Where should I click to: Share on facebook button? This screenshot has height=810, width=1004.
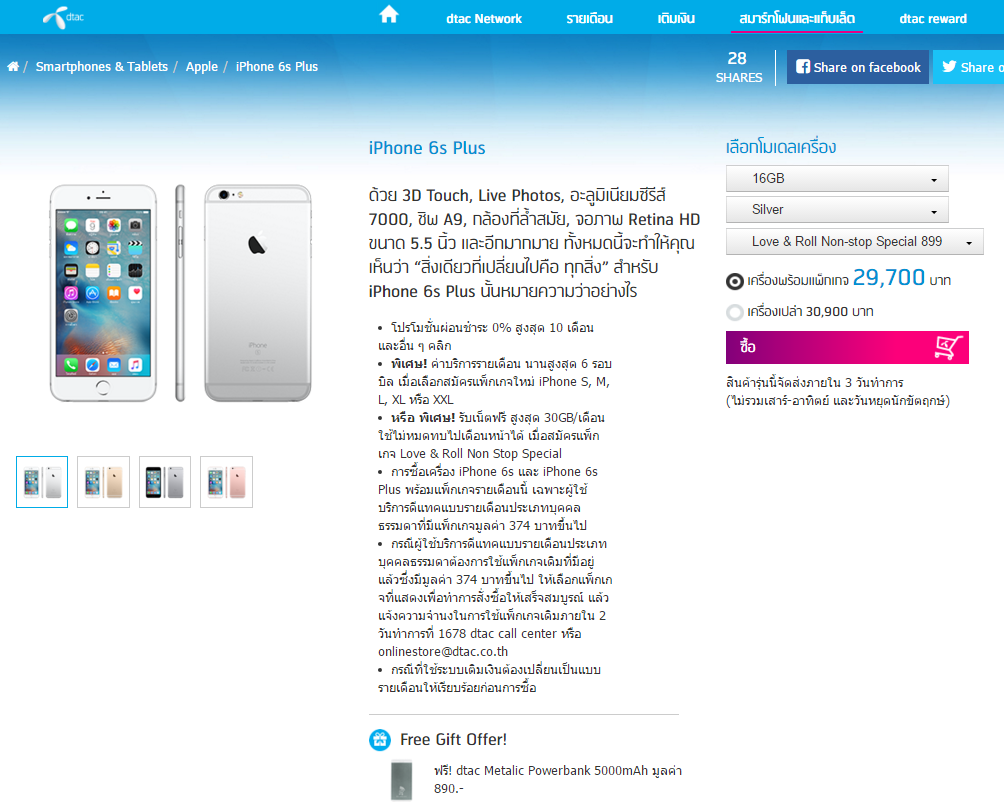857,67
